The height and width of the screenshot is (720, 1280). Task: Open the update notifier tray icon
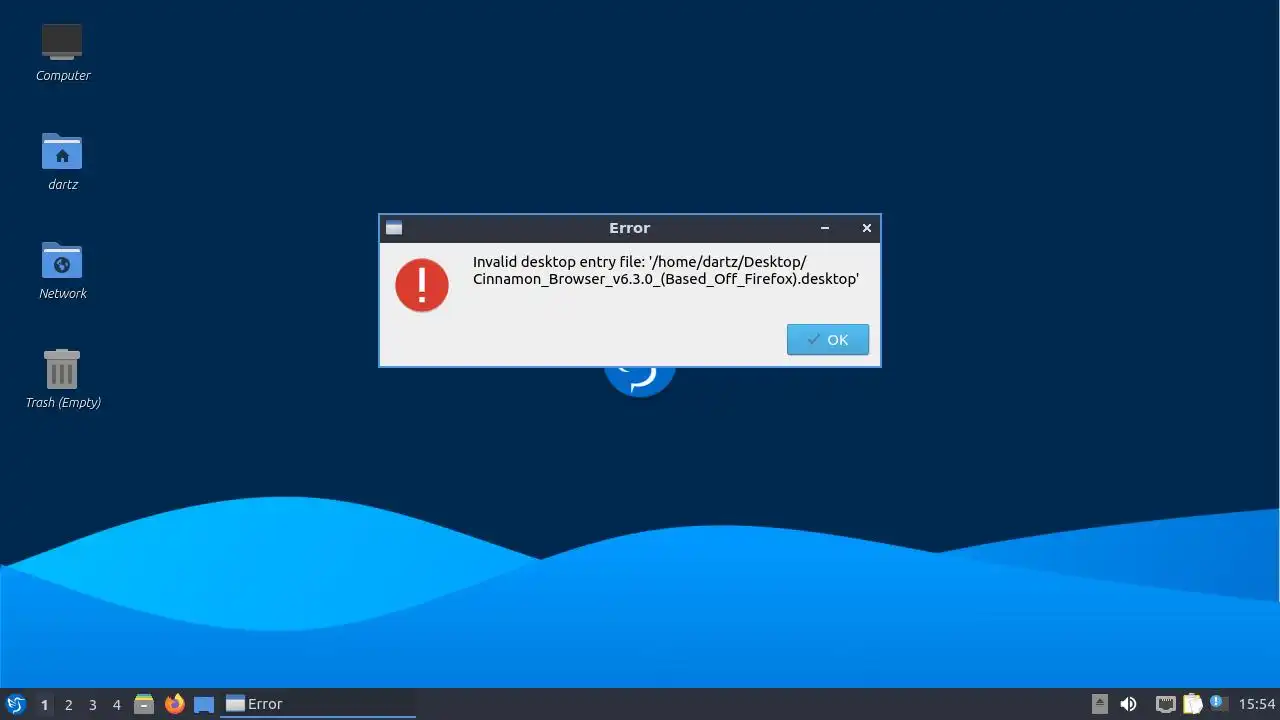click(x=1218, y=704)
